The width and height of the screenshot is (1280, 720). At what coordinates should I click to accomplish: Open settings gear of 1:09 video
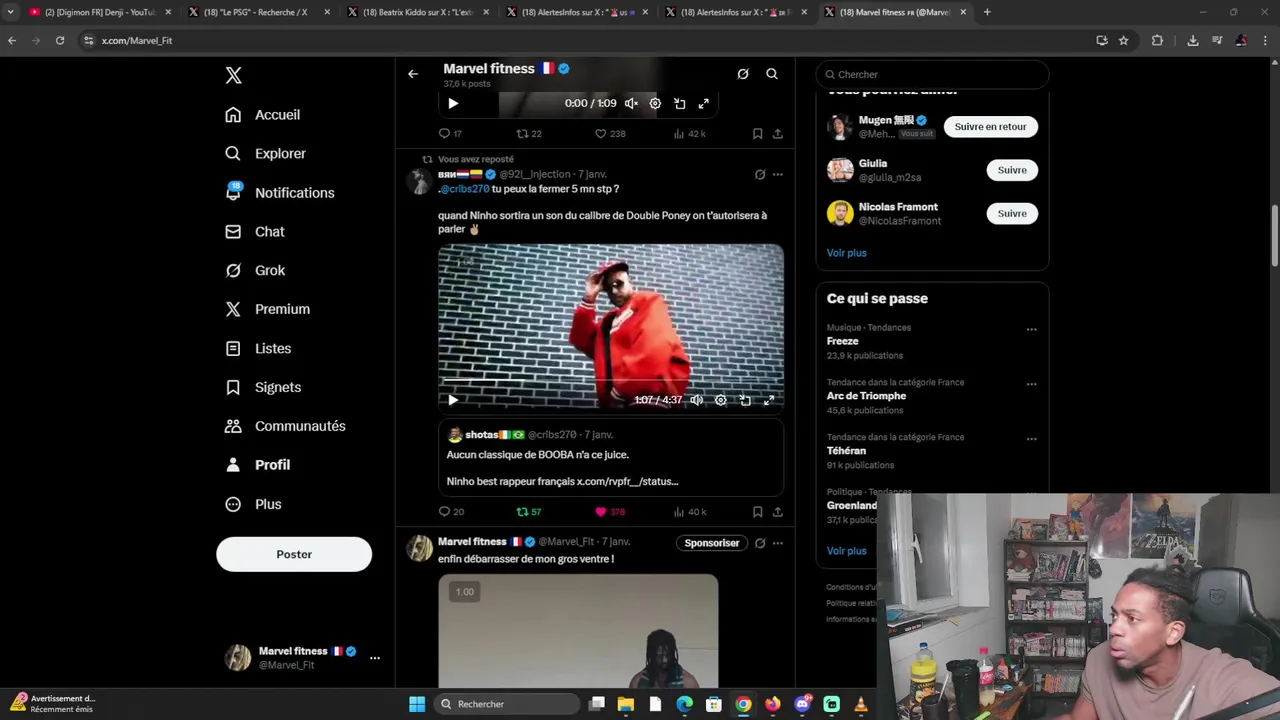click(655, 103)
